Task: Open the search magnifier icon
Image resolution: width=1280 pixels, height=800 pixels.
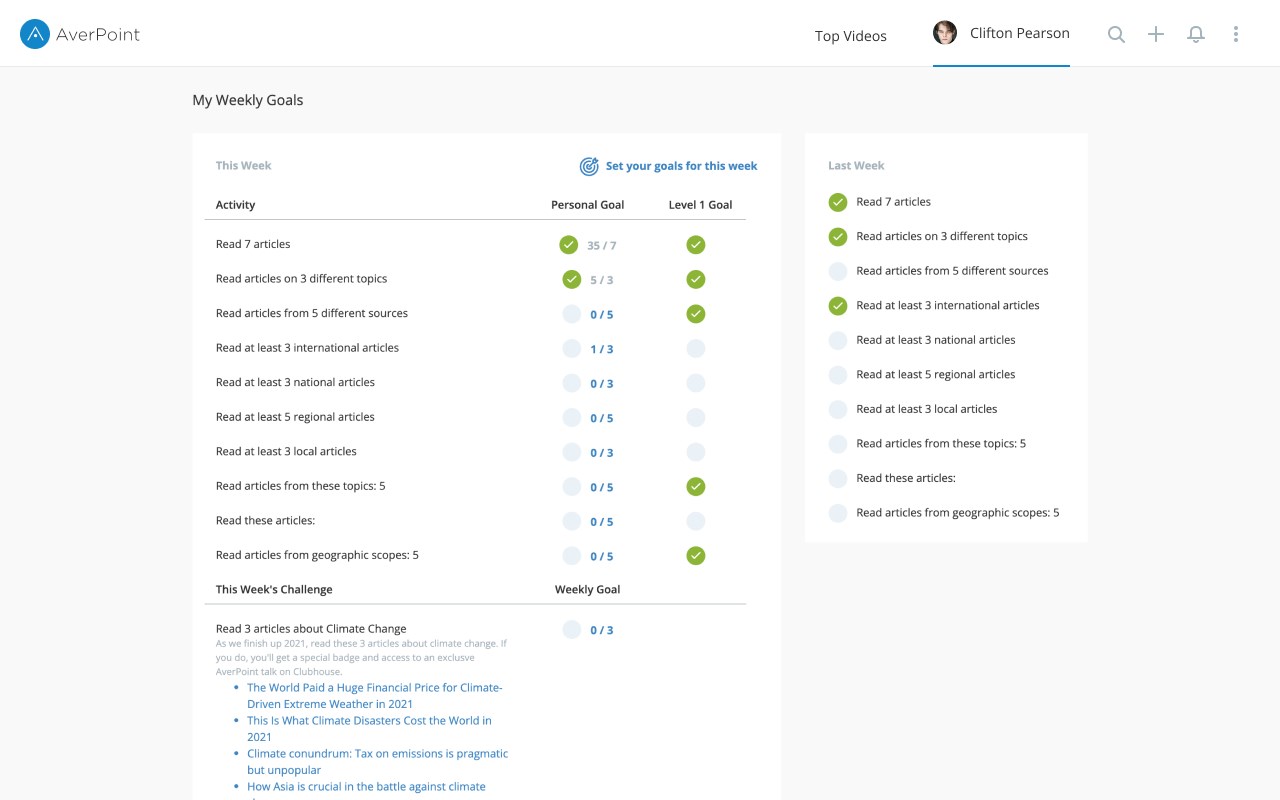Action: (1116, 35)
